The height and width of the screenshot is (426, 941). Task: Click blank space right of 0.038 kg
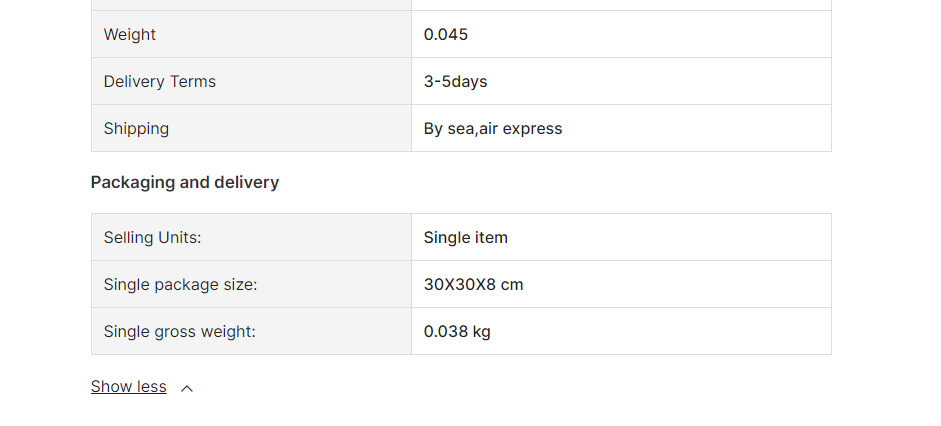coord(660,331)
